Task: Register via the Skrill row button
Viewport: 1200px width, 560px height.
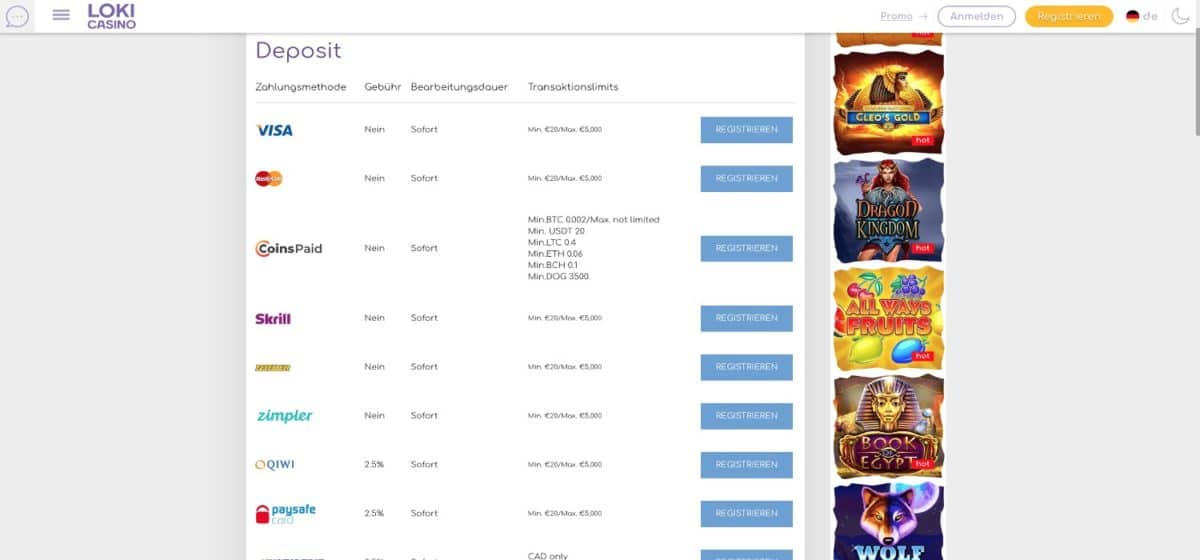Action: (746, 318)
